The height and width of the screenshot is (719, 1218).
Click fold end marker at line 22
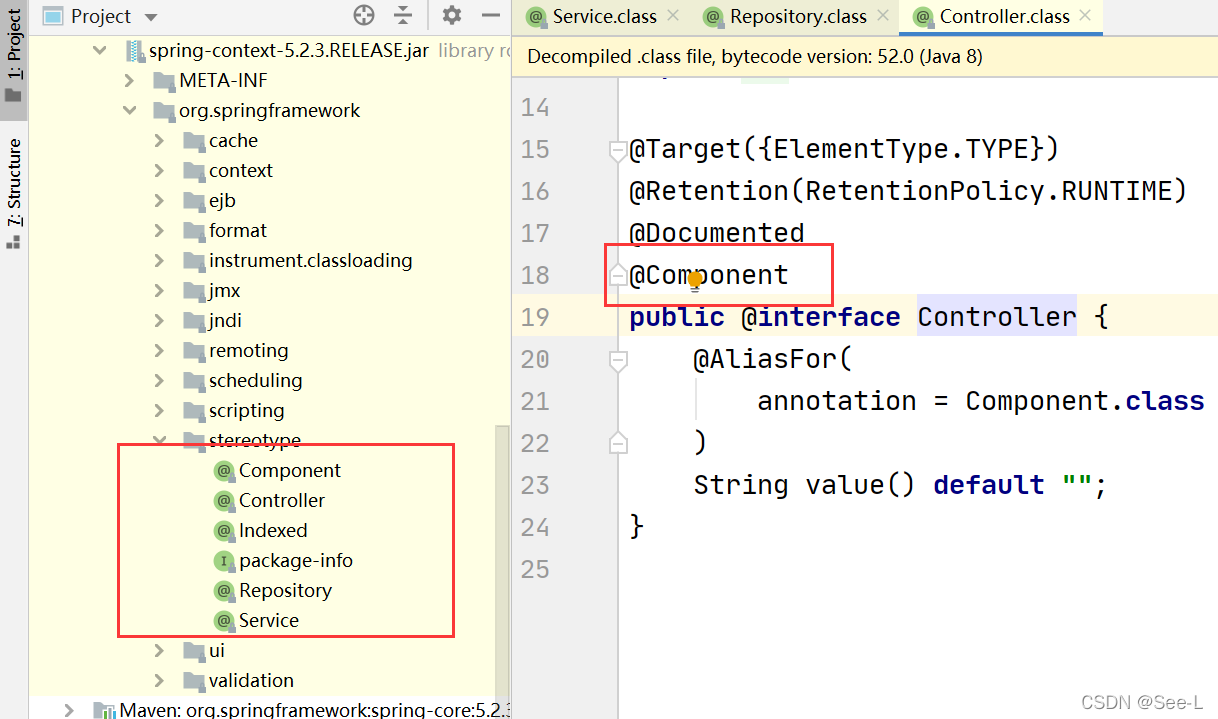(618, 441)
